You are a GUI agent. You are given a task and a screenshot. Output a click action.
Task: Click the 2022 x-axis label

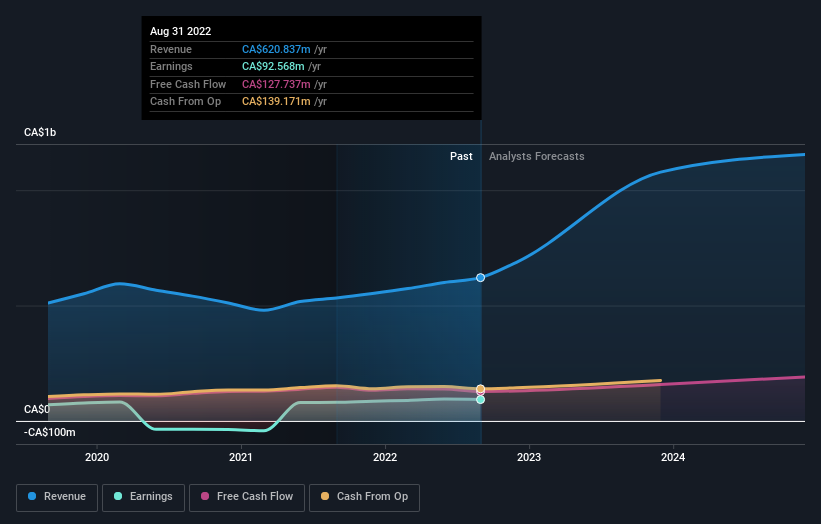point(385,457)
